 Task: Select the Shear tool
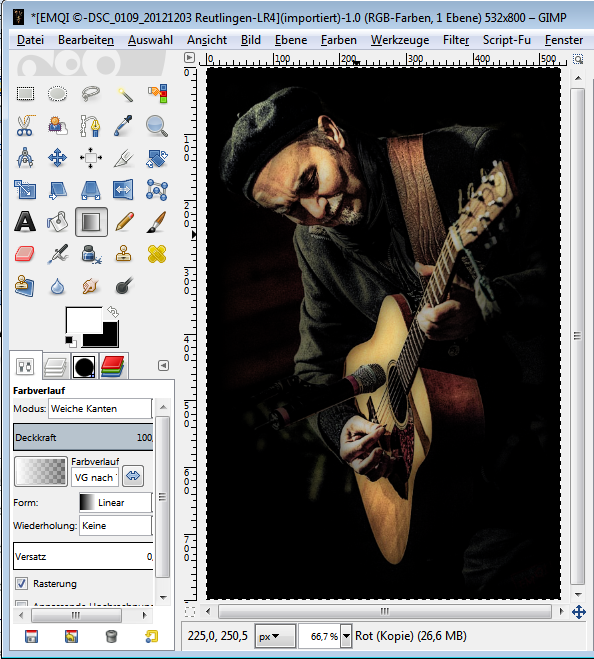tap(58, 190)
